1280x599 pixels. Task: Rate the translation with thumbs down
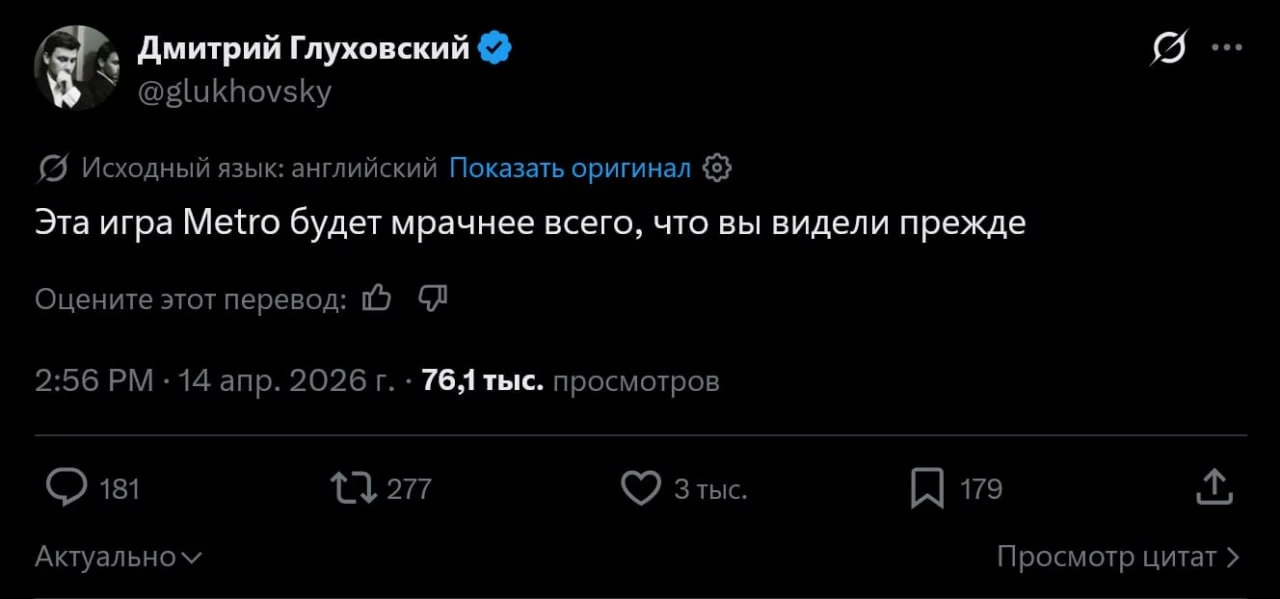pyautogui.click(x=432, y=297)
